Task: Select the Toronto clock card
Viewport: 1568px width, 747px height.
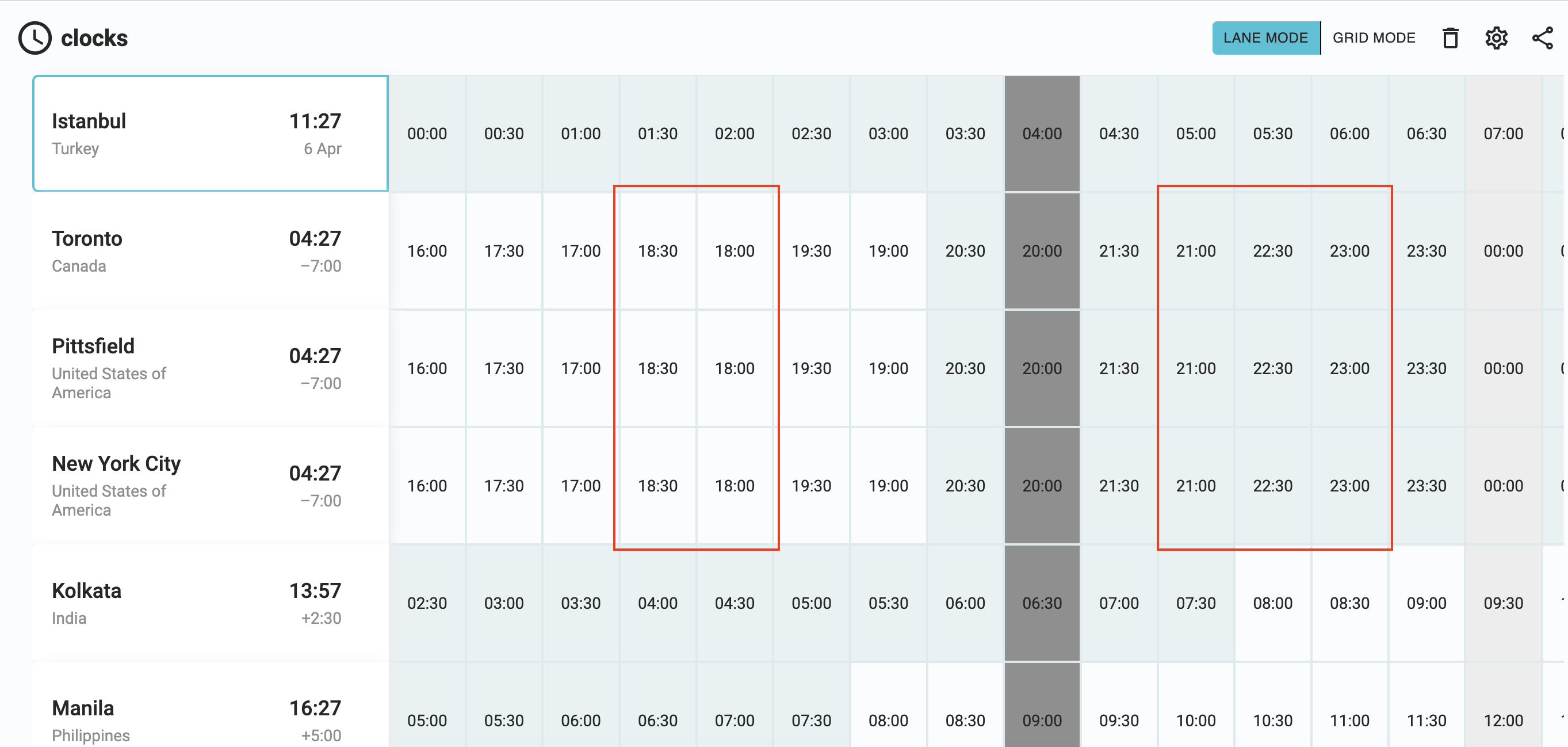Action: click(210, 250)
